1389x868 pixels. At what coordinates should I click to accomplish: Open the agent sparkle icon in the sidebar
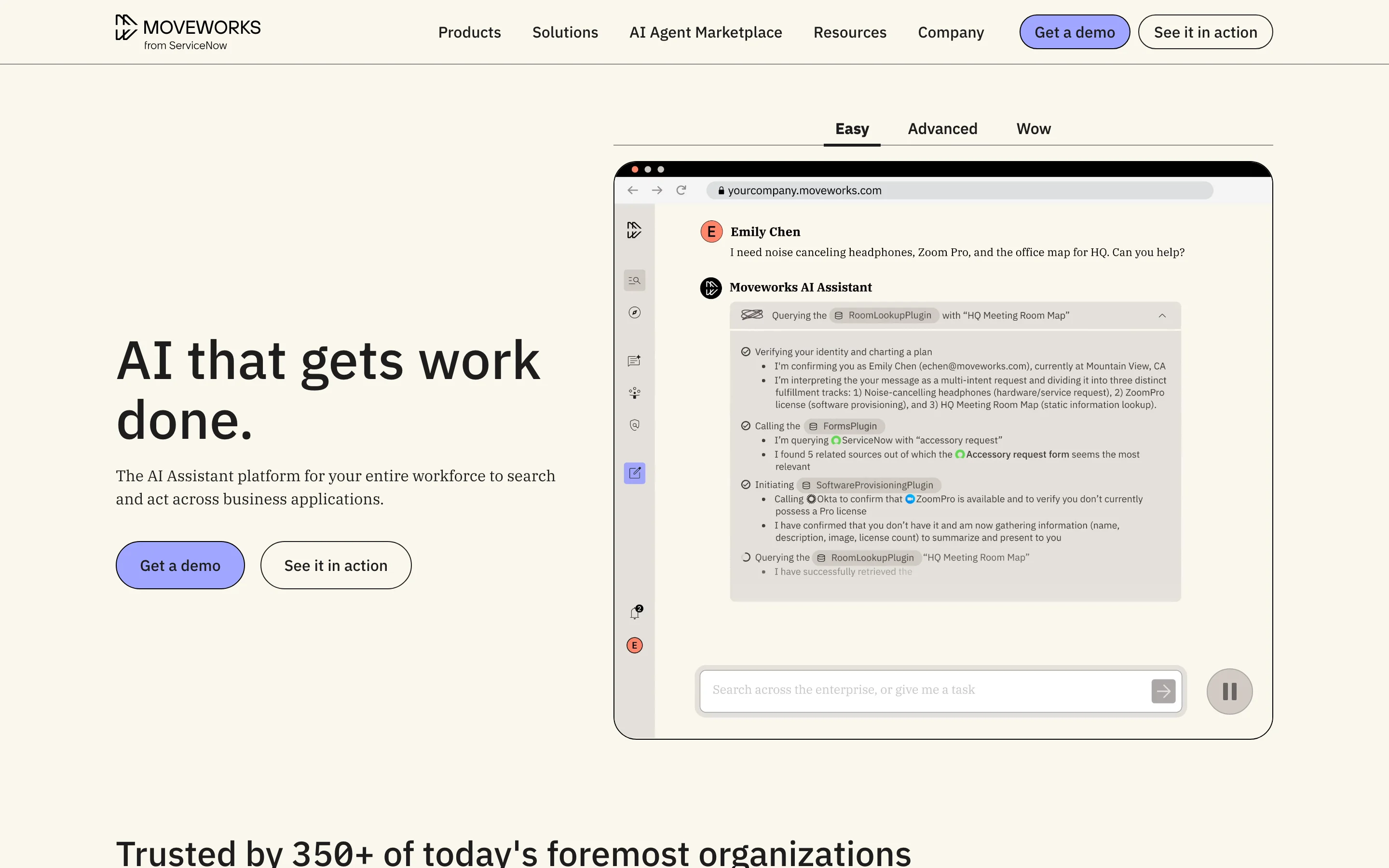point(634,393)
